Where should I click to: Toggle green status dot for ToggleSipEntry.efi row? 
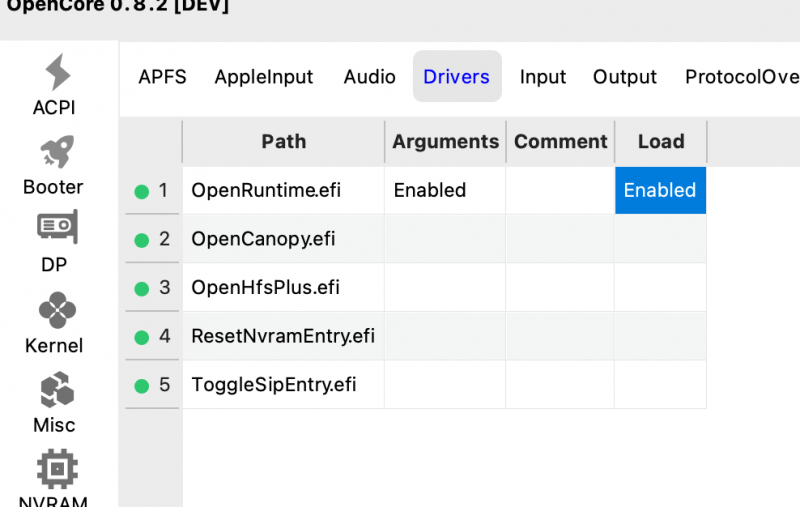(x=141, y=385)
